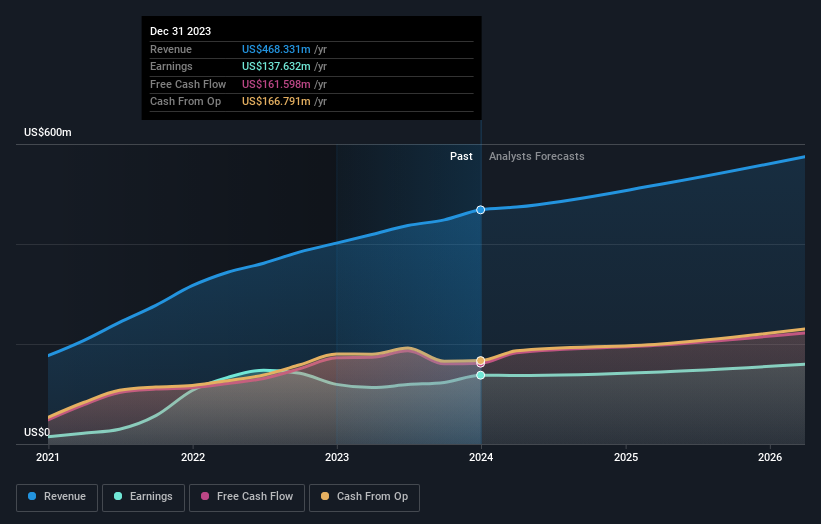821x524 pixels.
Task: Click the Earnings value US$137.632m
Action: click(x=276, y=66)
